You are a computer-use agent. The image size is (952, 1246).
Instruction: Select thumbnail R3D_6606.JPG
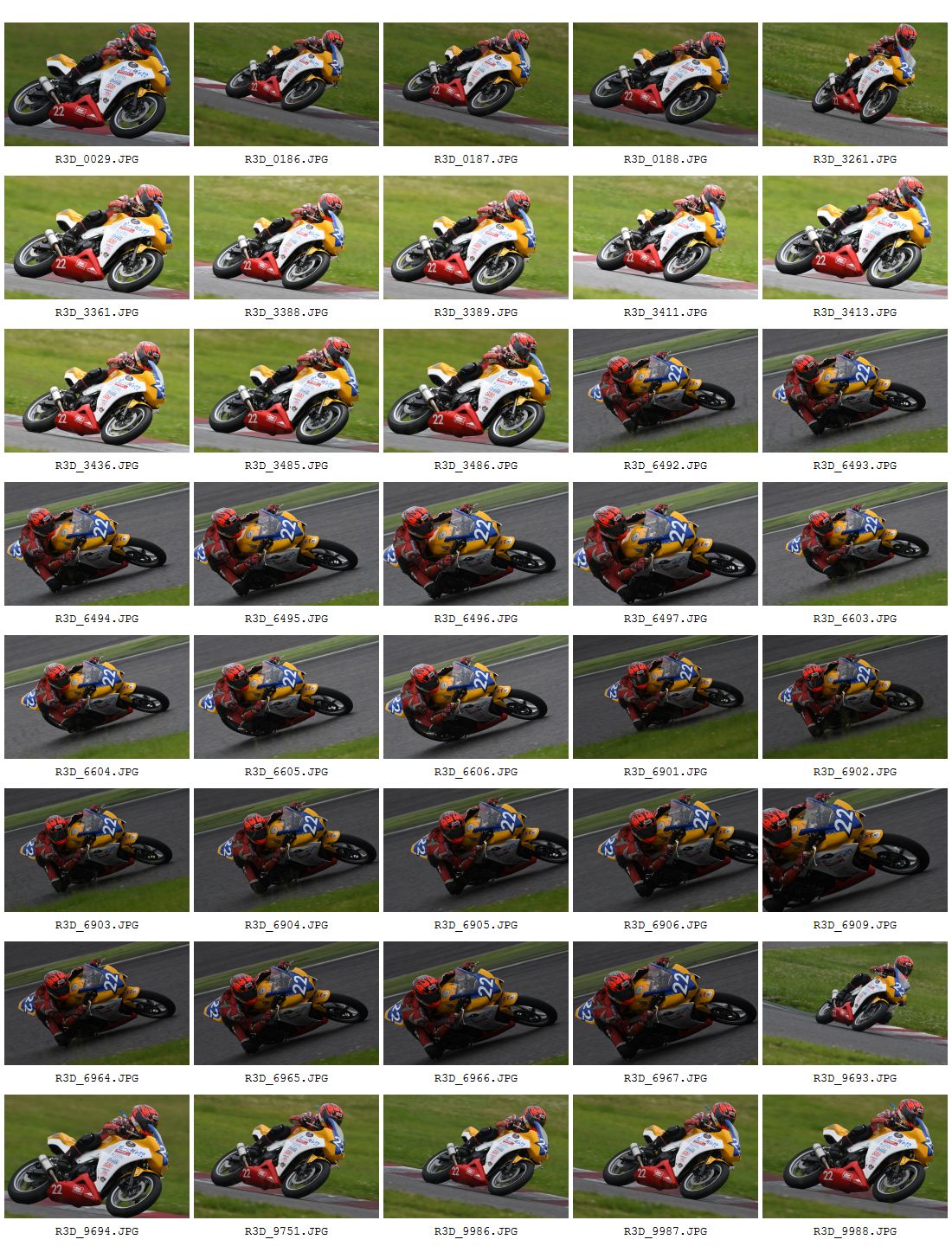click(x=476, y=697)
